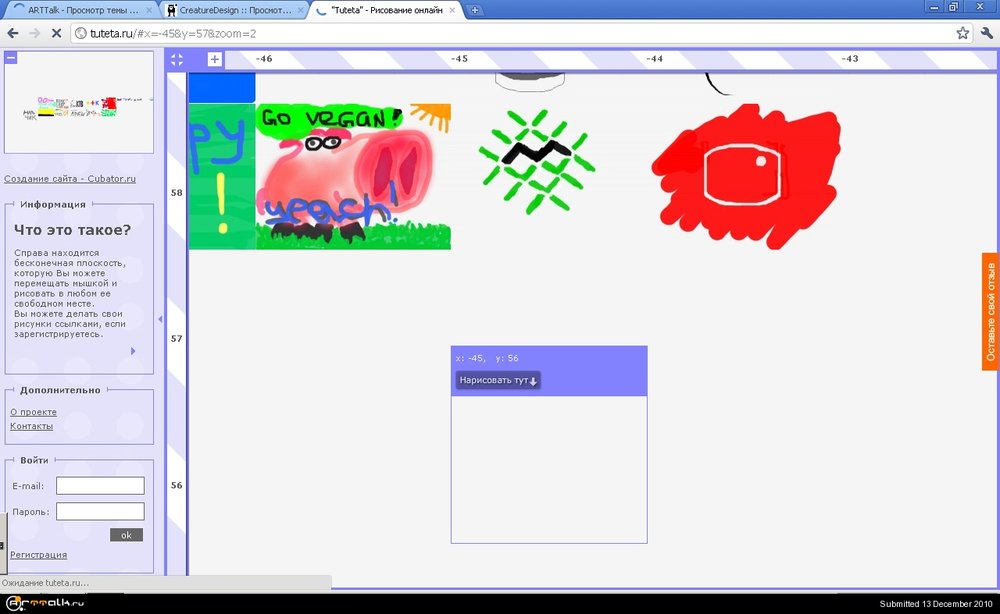Stop page loading with the X button
This screenshot has height=614, width=1000.
tap(57, 33)
